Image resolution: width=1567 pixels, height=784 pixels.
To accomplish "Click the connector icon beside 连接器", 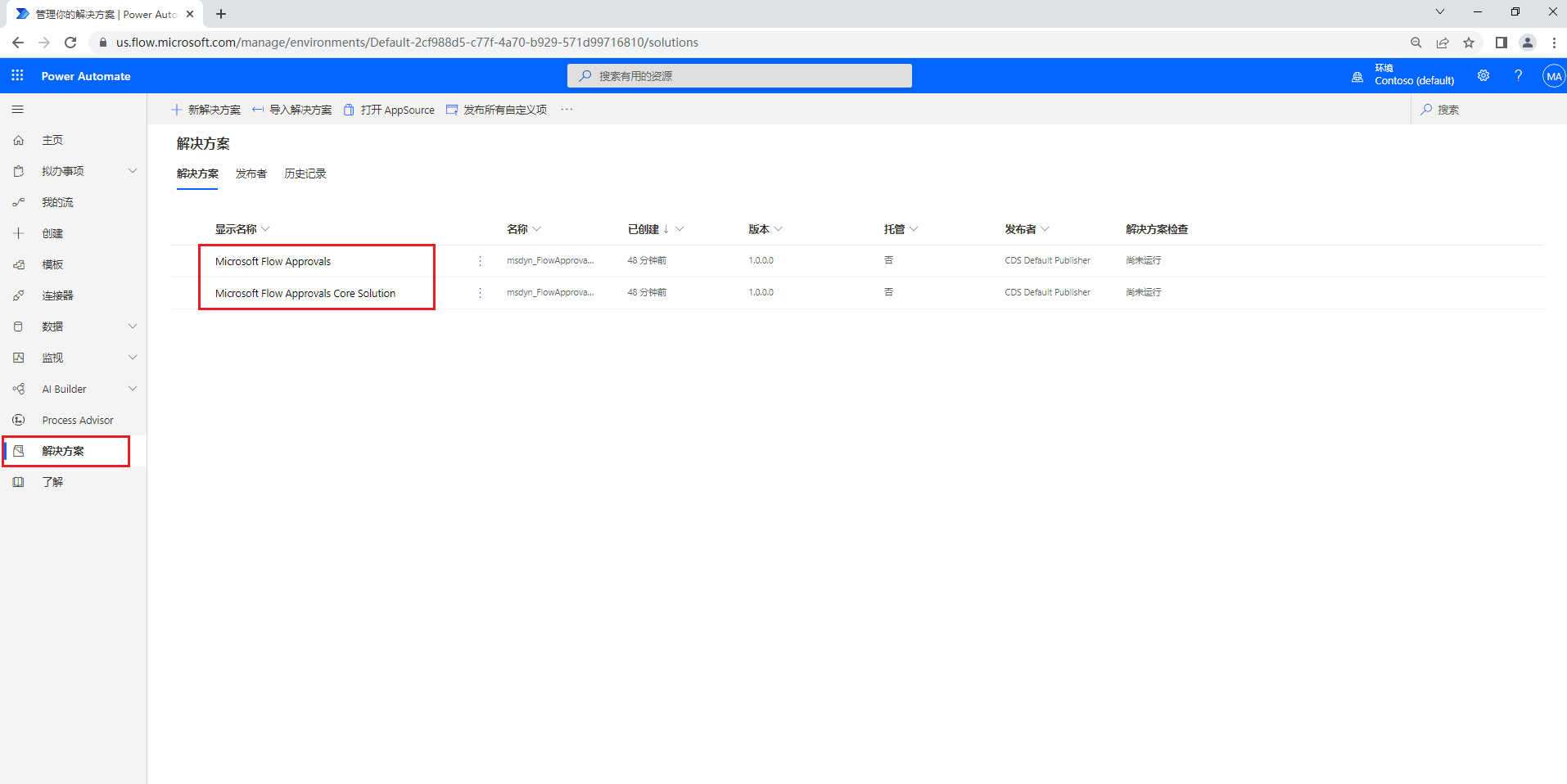I will [x=18, y=295].
